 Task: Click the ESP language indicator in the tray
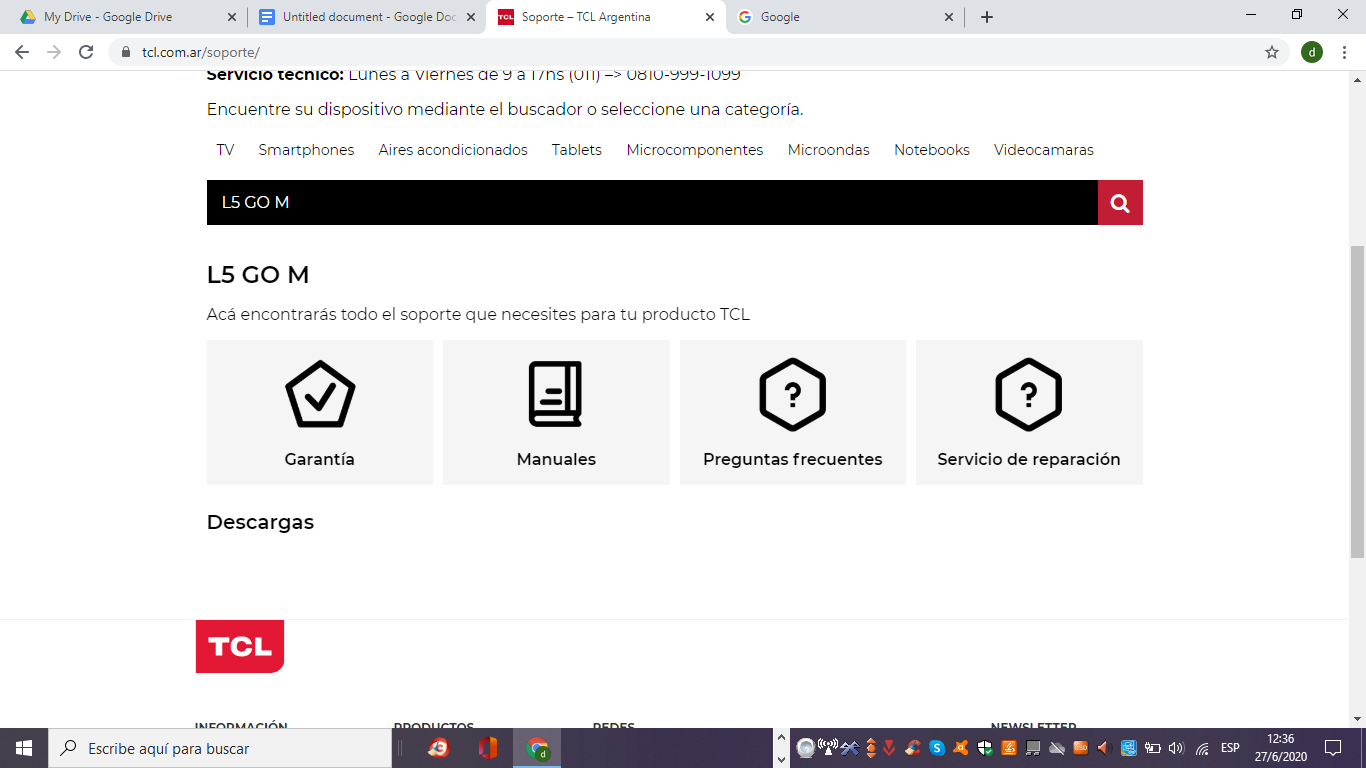pyautogui.click(x=1230, y=748)
